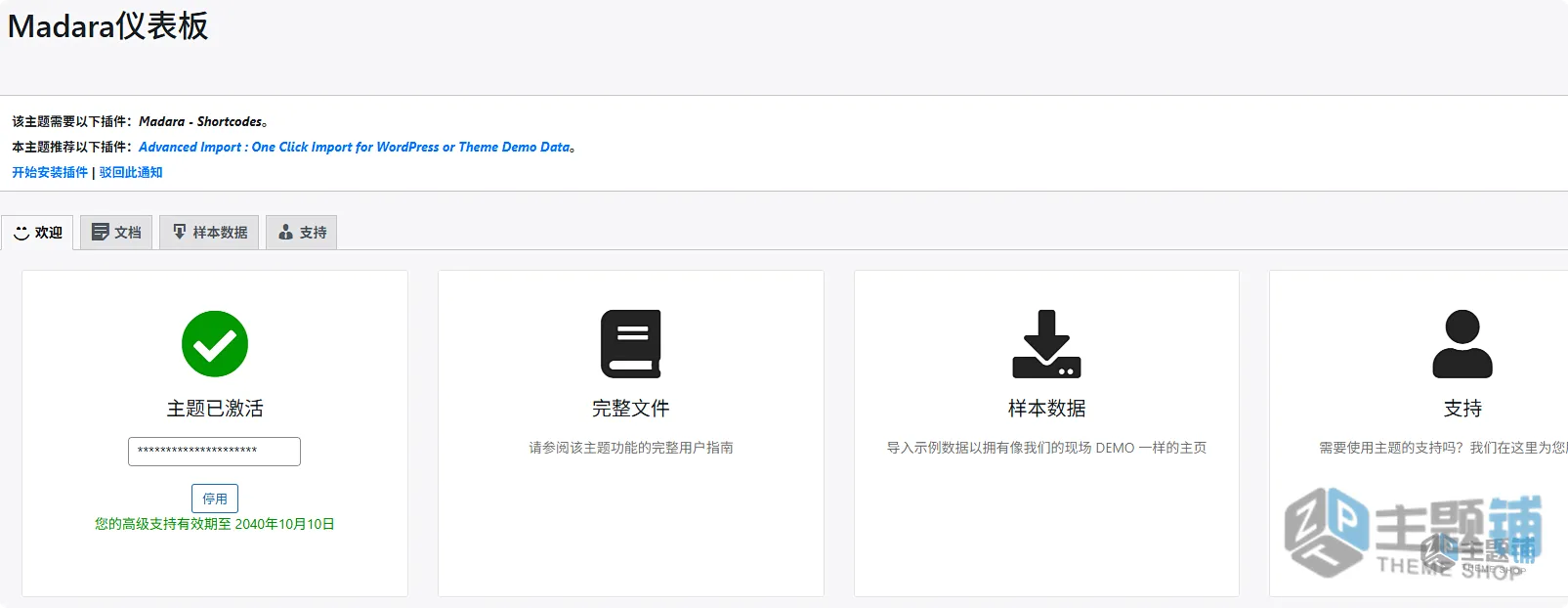The width and height of the screenshot is (1568, 608).
Task: Click the Madara - Shortcodes plugin name
Action: [200, 121]
